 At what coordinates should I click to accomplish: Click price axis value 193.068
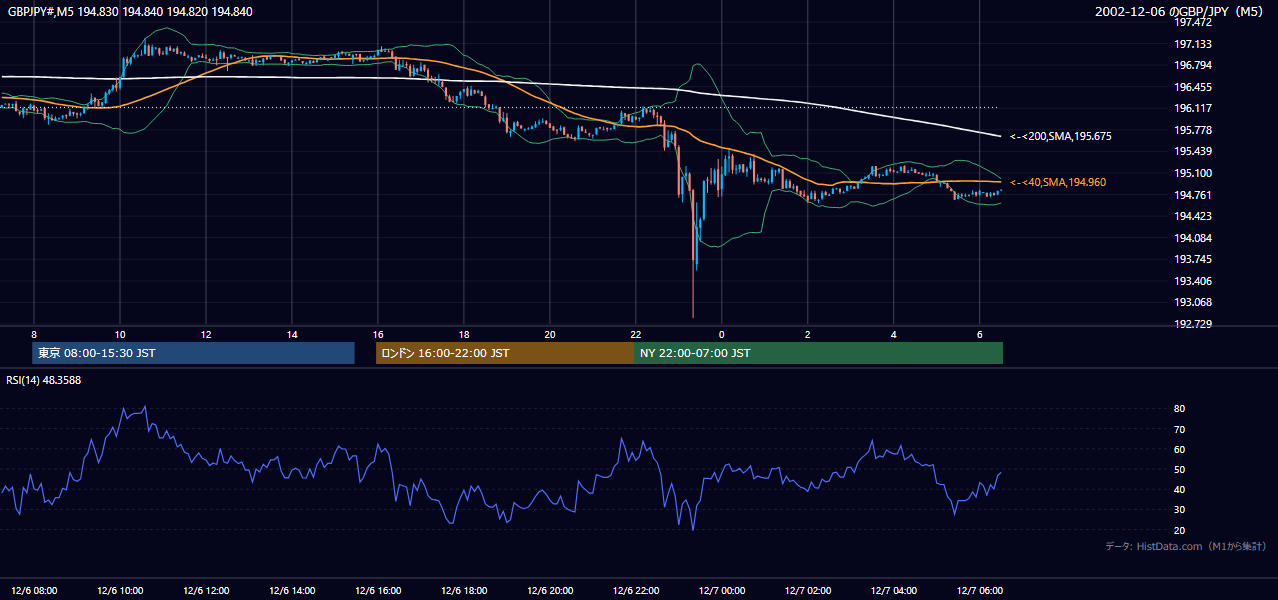(x=1193, y=302)
